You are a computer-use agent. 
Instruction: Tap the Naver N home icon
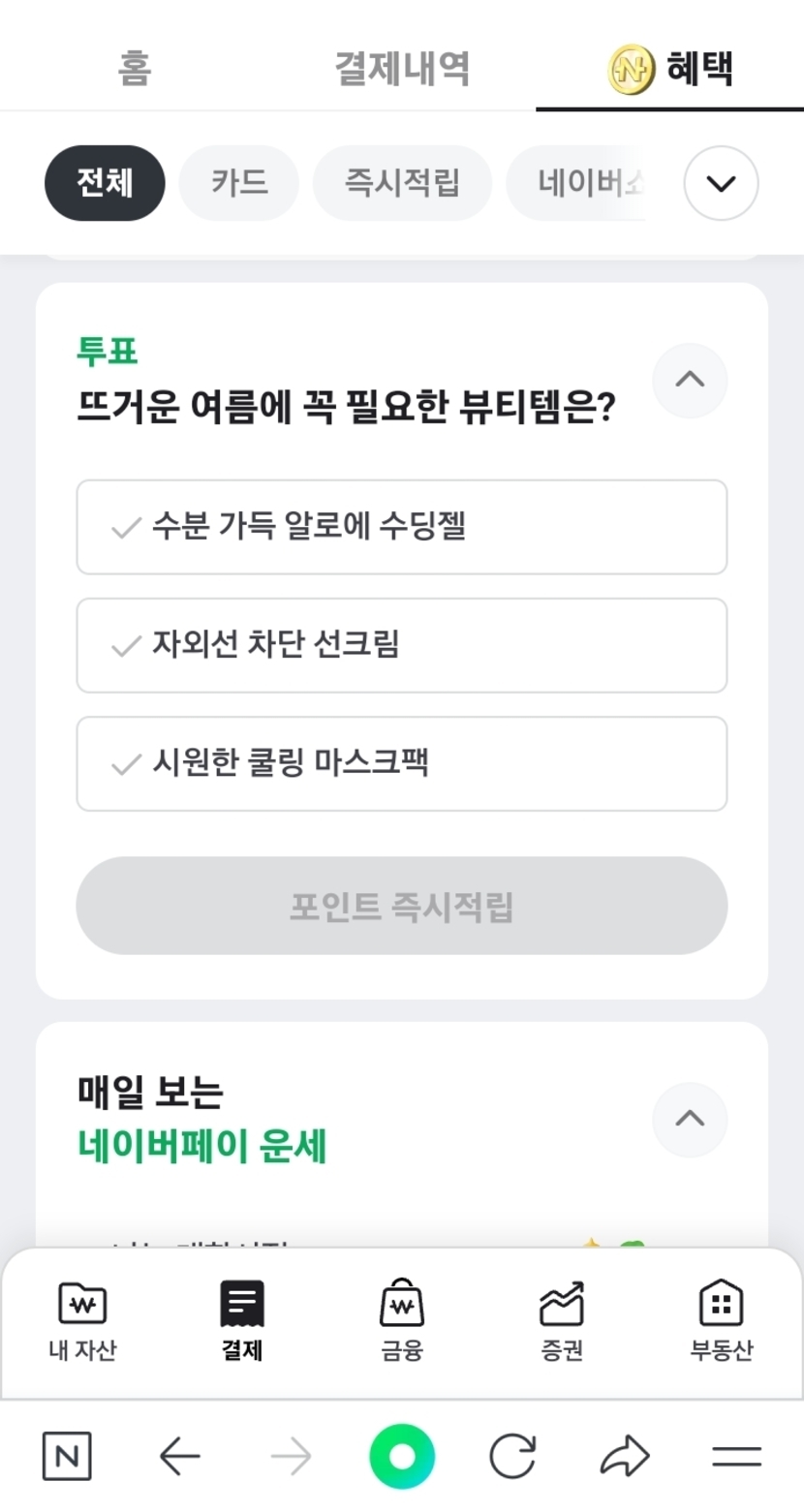point(67,1456)
